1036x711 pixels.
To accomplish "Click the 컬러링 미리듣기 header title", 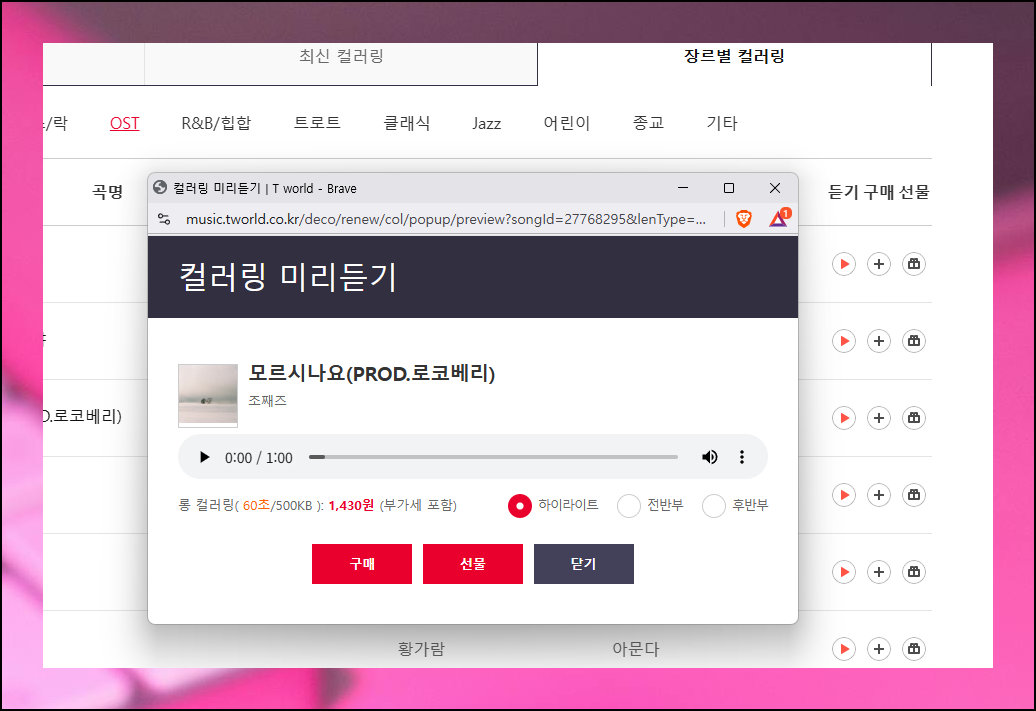I will pyautogui.click(x=288, y=276).
